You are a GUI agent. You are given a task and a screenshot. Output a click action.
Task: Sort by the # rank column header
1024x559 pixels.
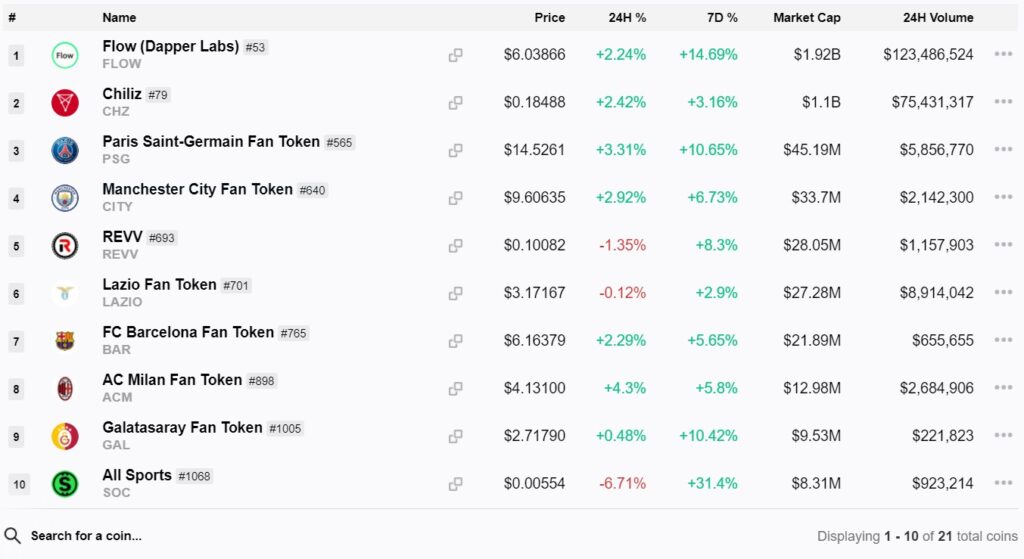[x=12, y=18]
